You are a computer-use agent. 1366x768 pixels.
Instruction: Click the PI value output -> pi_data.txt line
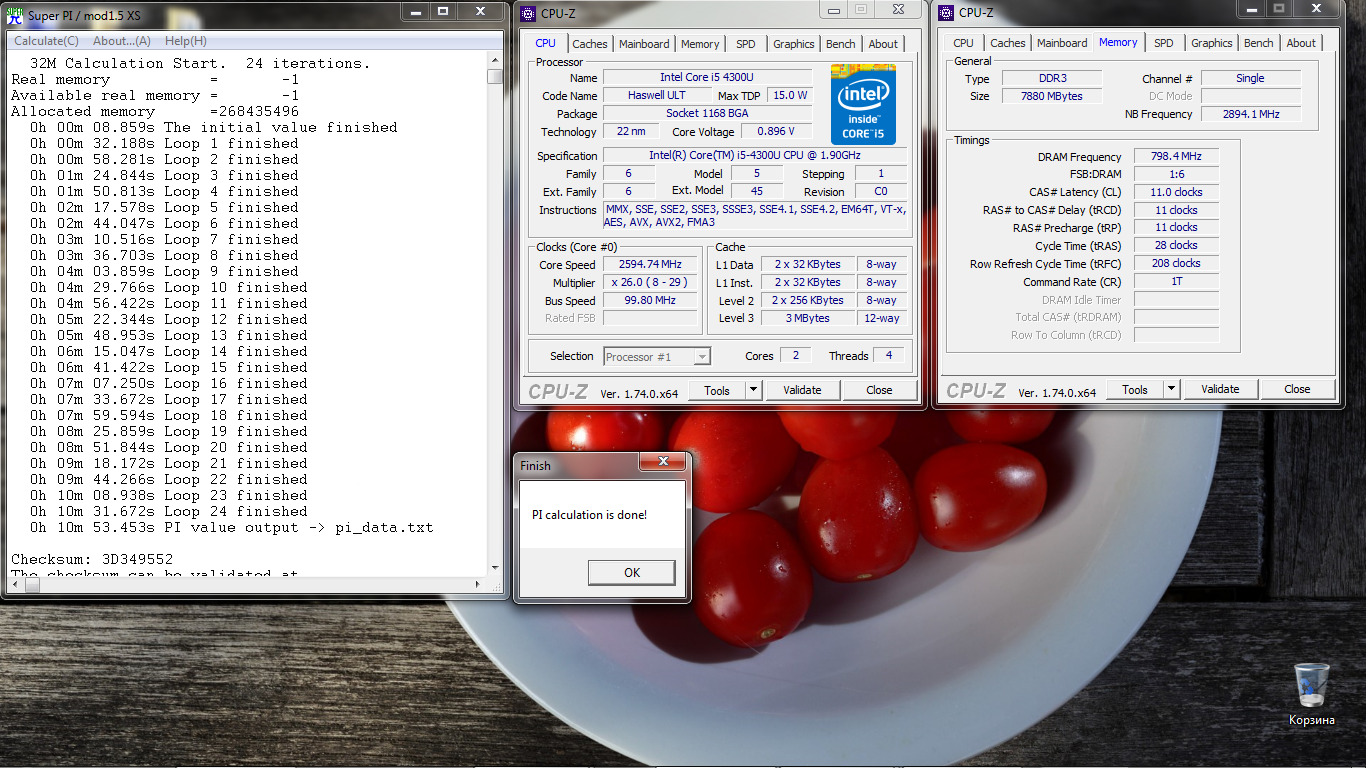[x=231, y=527]
